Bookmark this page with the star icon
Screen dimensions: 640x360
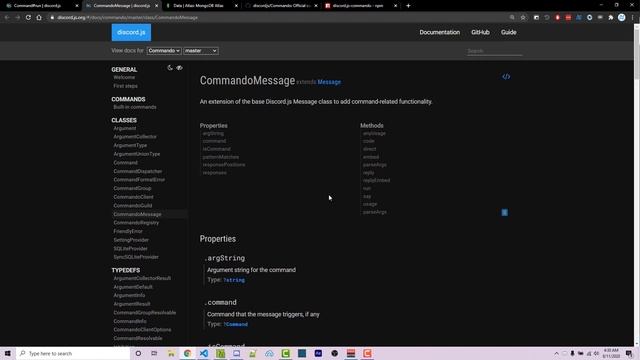click(x=523, y=18)
